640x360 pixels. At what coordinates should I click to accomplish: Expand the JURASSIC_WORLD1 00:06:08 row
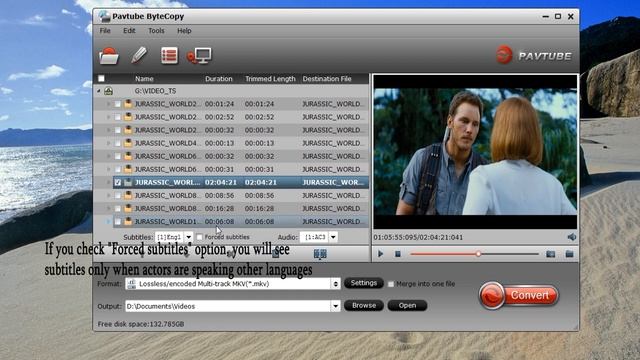(x=109, y=221)
